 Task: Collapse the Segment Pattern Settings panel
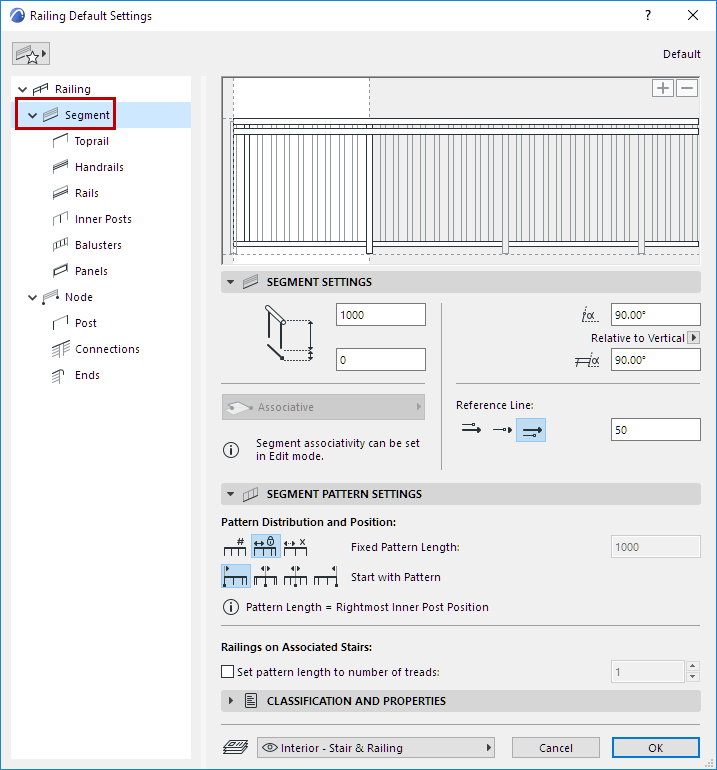click(230, 494)
